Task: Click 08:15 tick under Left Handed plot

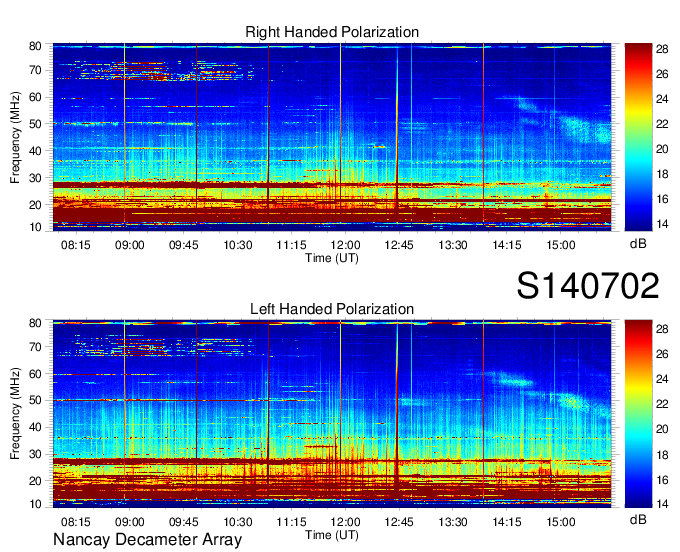Action: point(75,522)
